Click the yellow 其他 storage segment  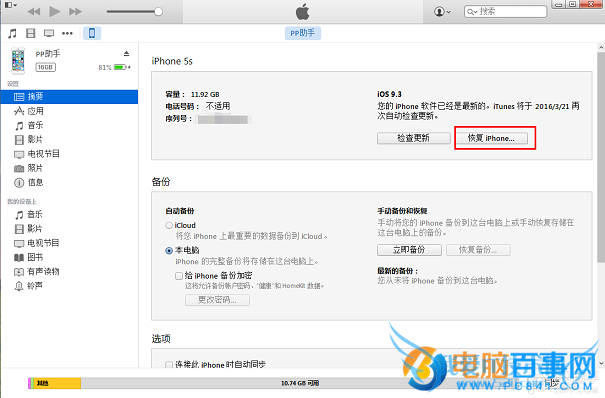pos(56,383)
